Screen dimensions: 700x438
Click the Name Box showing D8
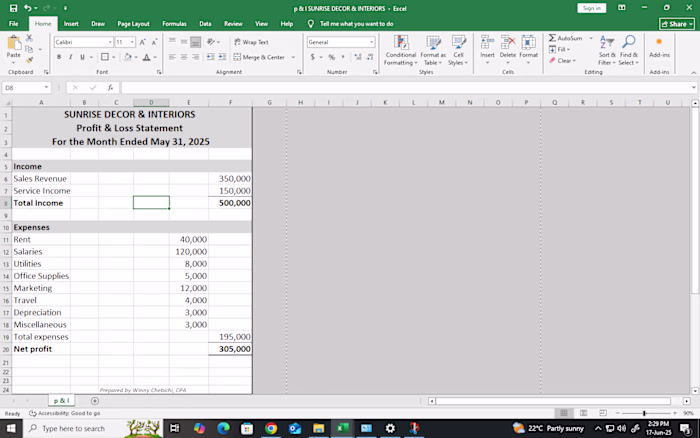(x=26, y=88)
